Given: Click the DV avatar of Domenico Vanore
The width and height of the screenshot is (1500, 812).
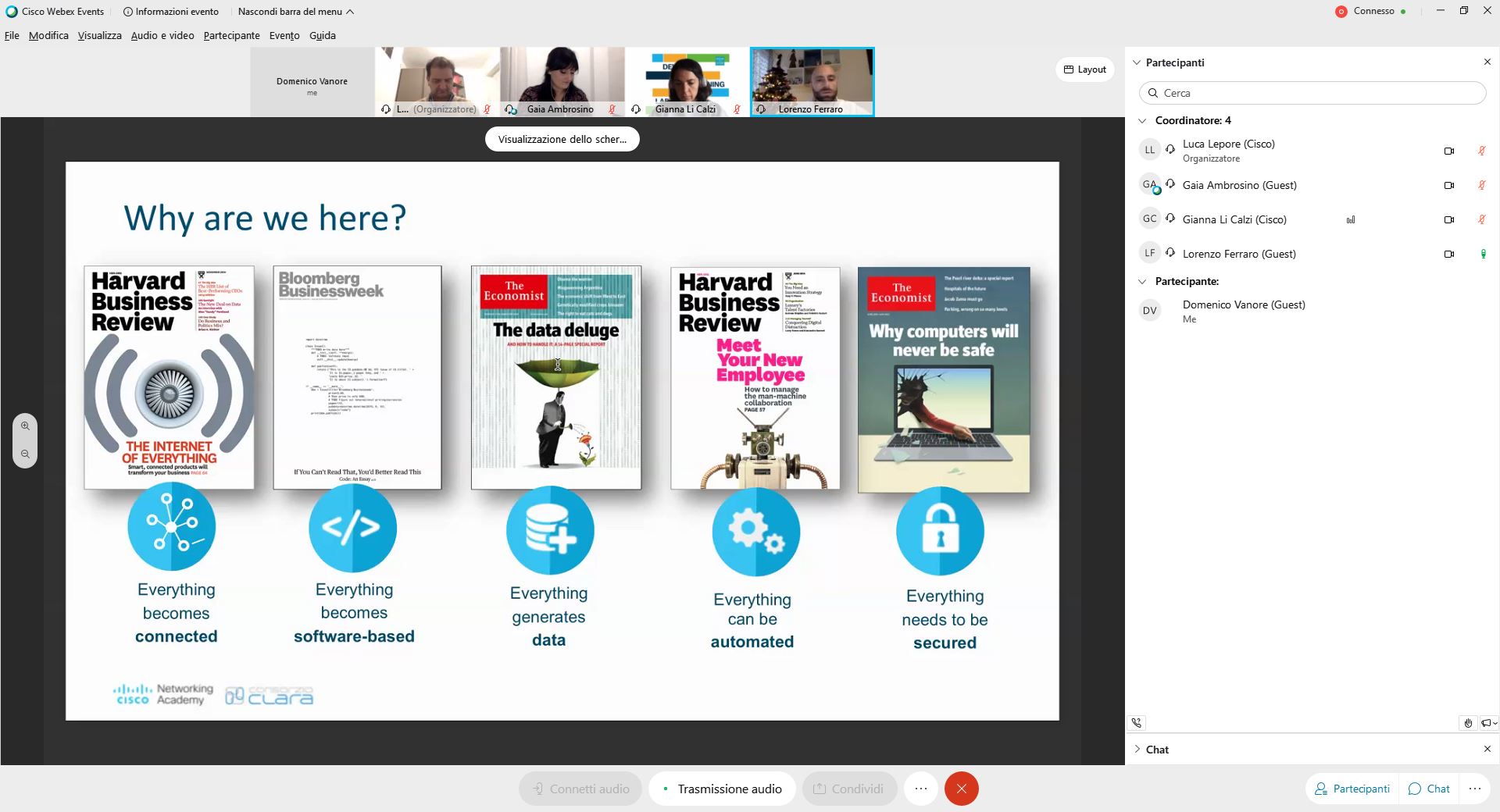Looking at the screenshot, I should tap(1149, 311).
